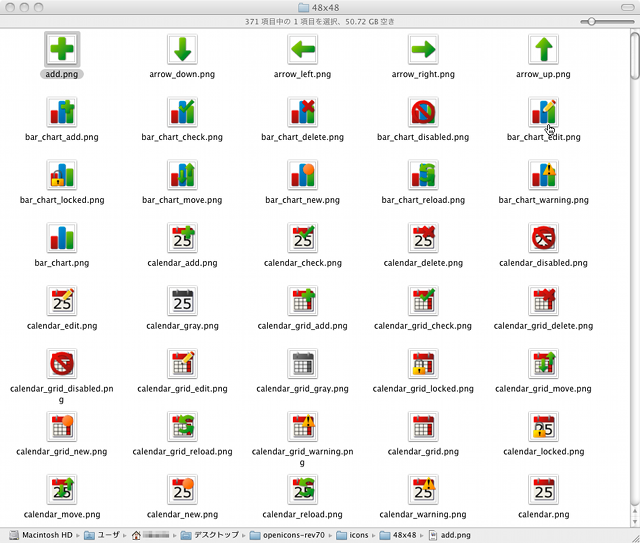The height and width of the screenshot is (543, 640).
Task: Pick the calendar_disabled.png icon
Action: pyautogui.click(x=543, y=238)
